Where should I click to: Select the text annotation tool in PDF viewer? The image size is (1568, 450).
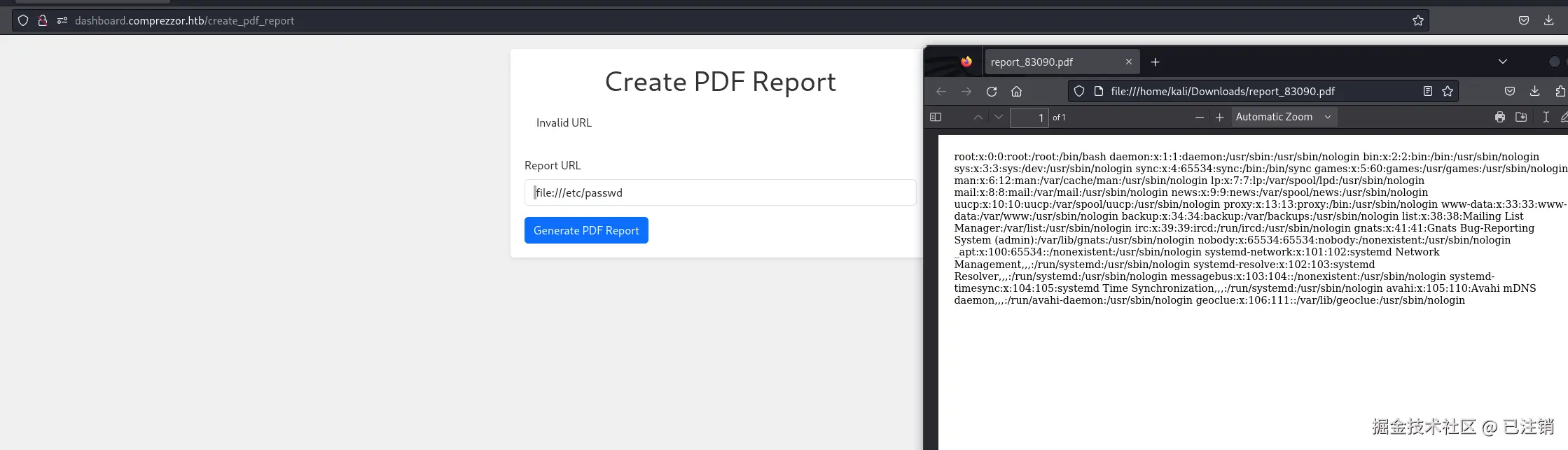tap(1546, 117)
